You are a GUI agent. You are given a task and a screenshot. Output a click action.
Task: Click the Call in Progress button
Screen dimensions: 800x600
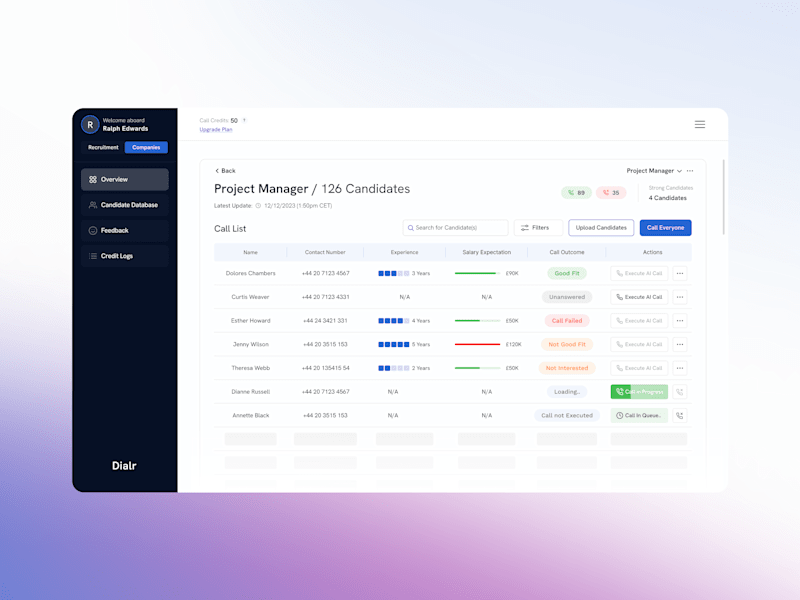pos(639,392)
